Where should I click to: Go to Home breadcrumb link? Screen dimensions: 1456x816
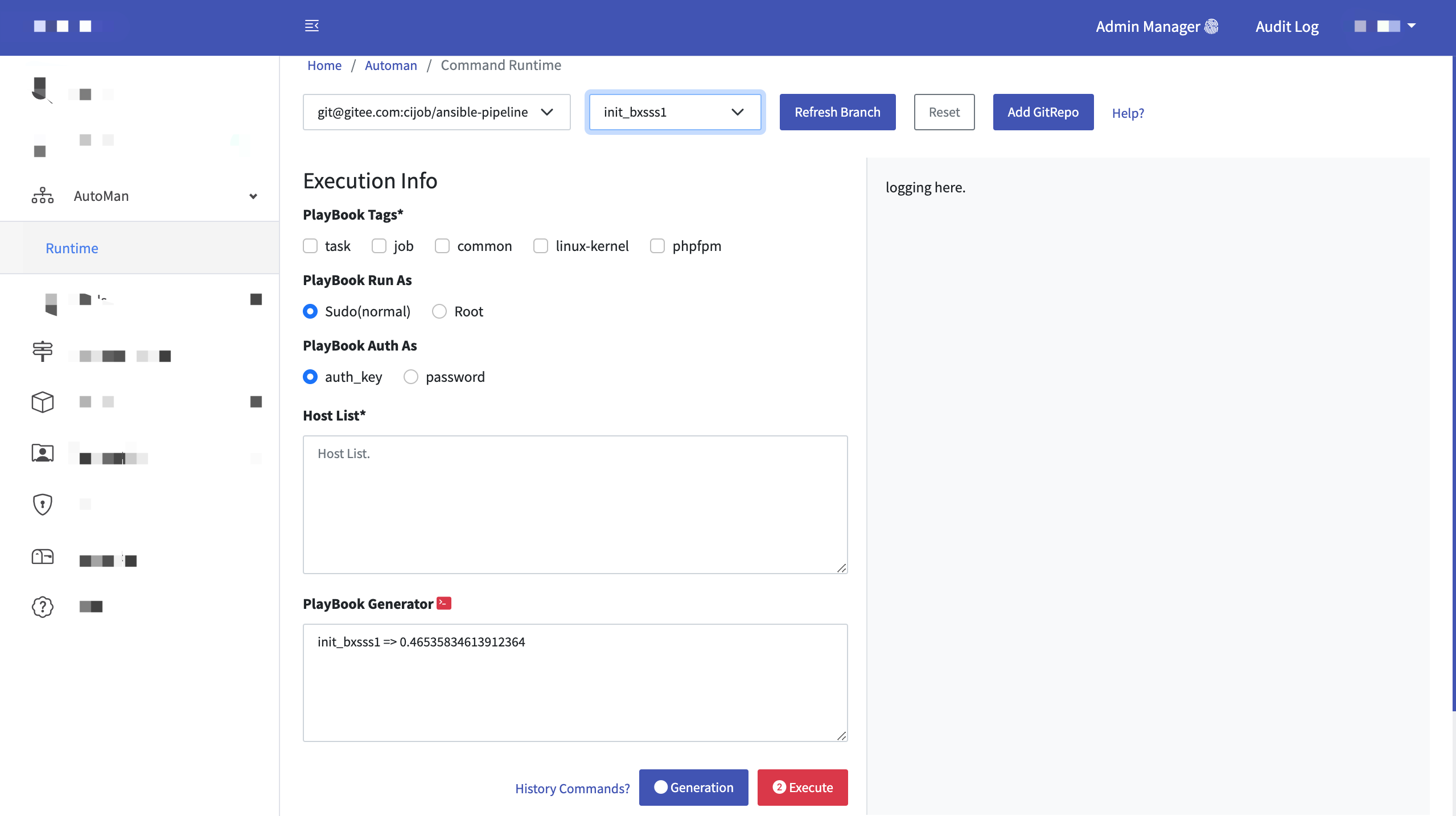(x=324, y=65)
